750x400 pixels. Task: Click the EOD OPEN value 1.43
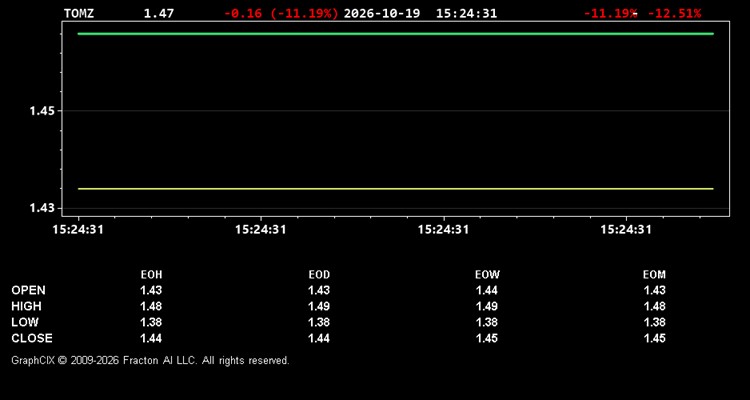[x=319, y=290]
